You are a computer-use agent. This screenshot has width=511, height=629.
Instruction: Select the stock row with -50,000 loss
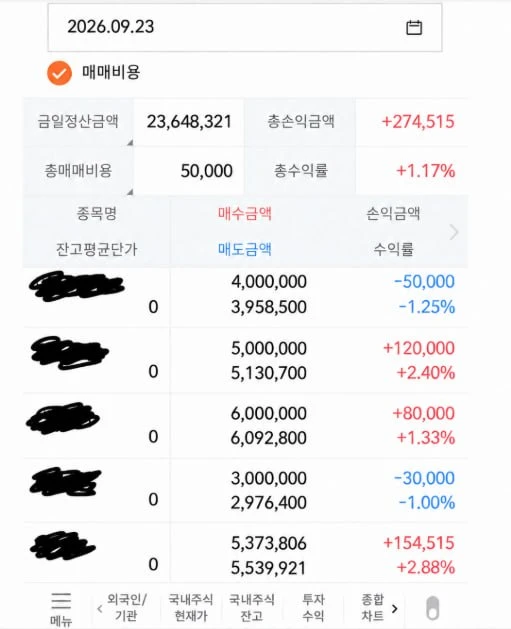click(245, 297)
